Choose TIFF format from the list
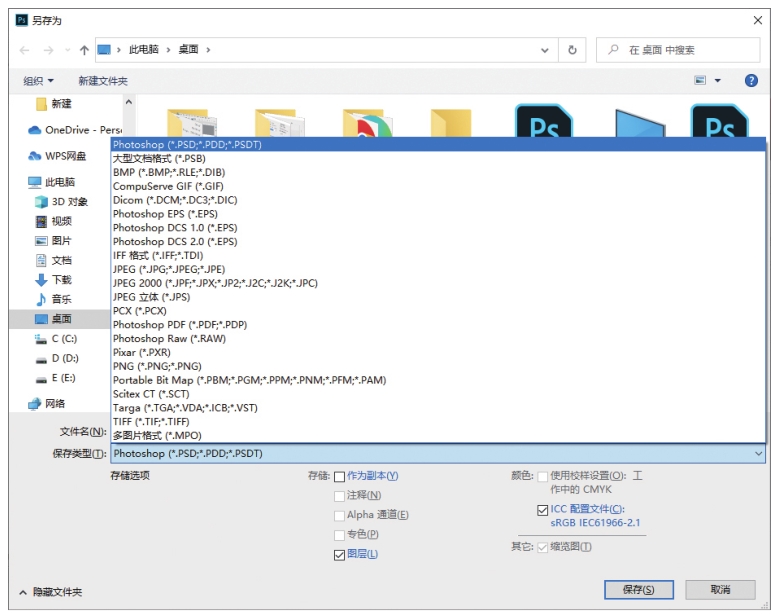This screenshot has height=614, width=774. point(438,422)
